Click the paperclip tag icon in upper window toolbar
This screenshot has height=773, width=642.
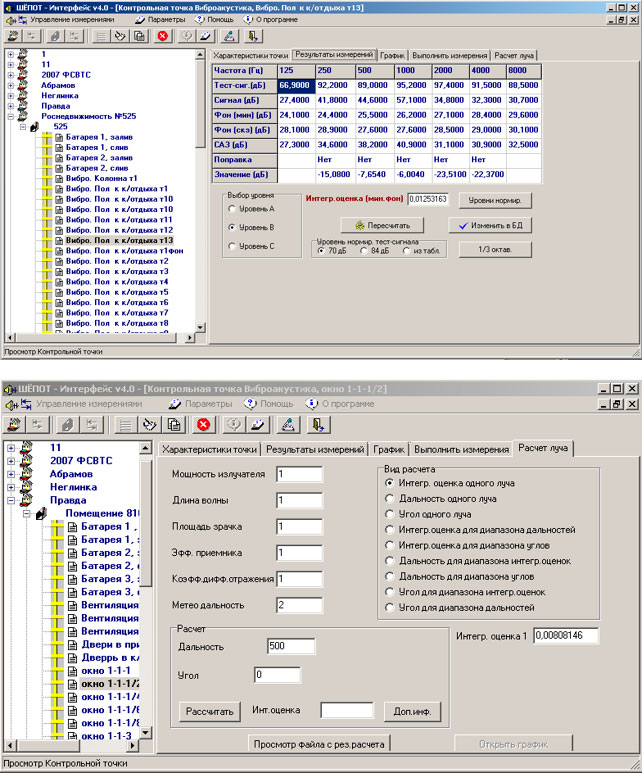pos(54,36)
